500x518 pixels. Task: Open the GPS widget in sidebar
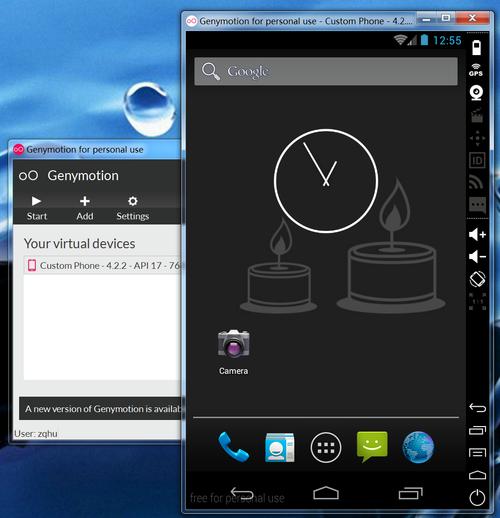coord(476,70)
